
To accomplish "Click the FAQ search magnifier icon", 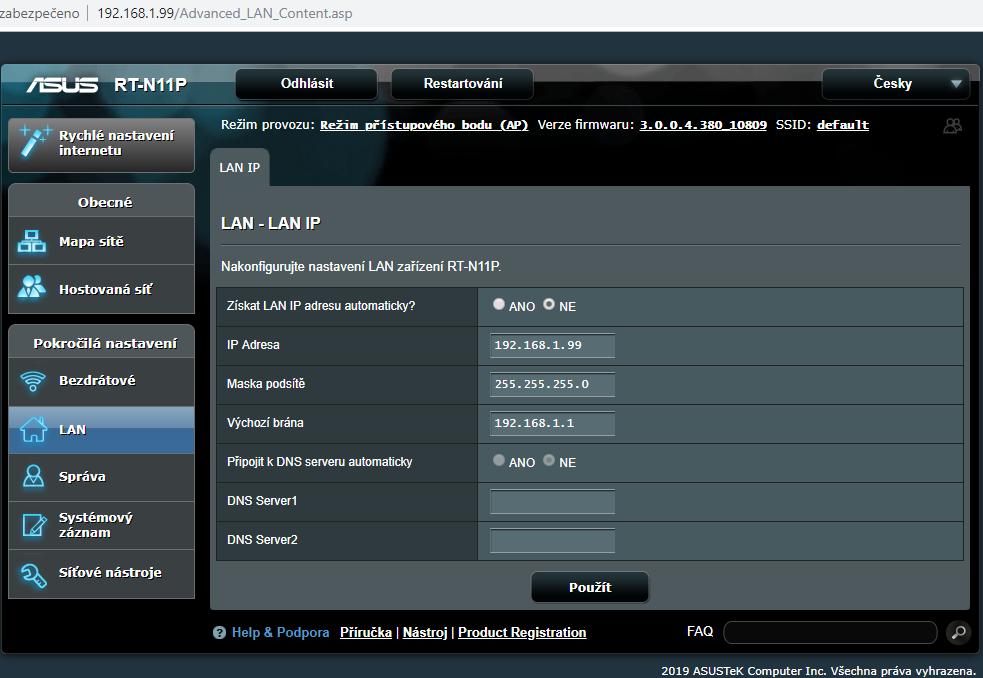I will coord(957,632).
